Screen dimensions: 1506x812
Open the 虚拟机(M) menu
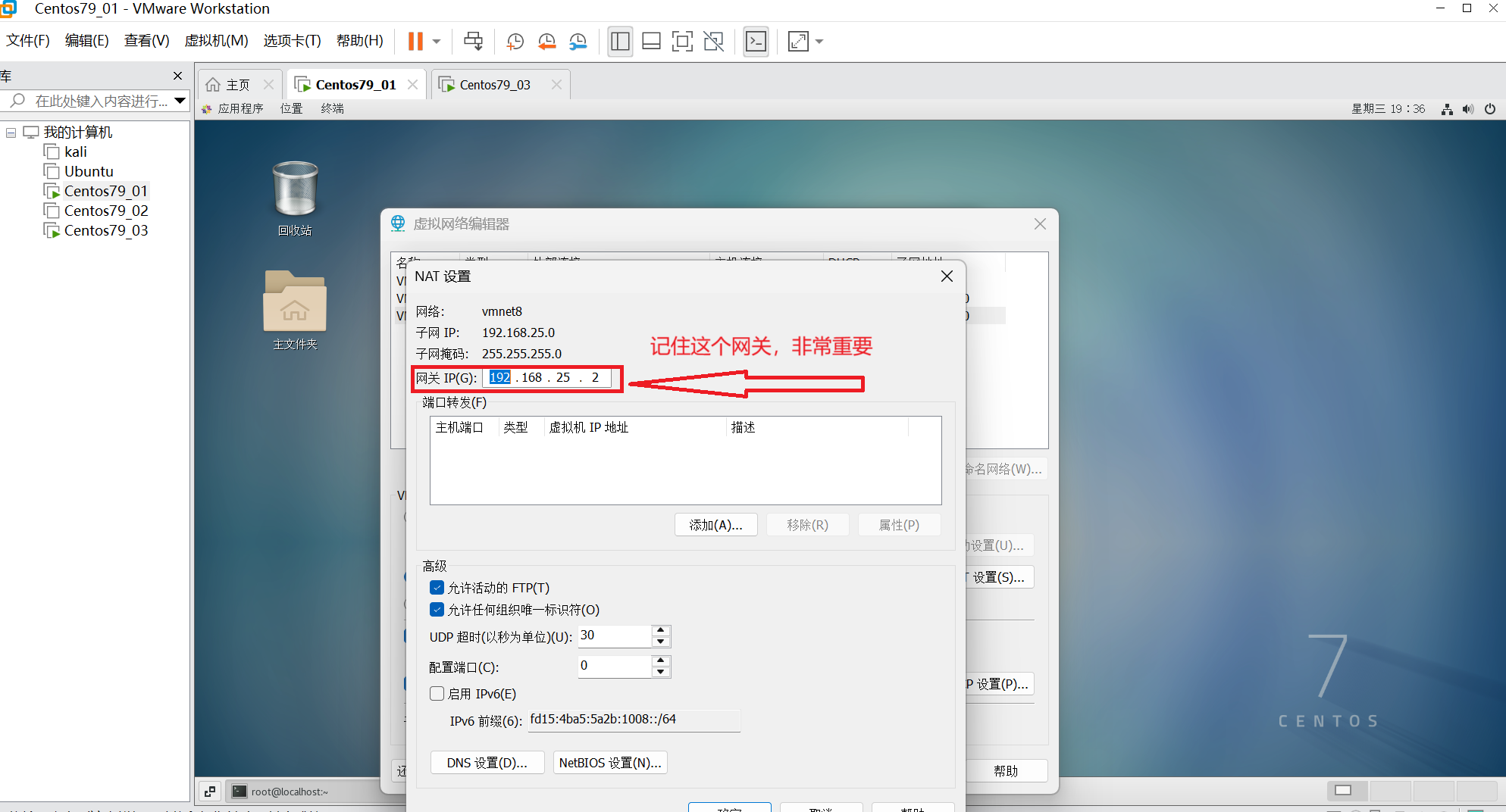click(x=217, y=40)
